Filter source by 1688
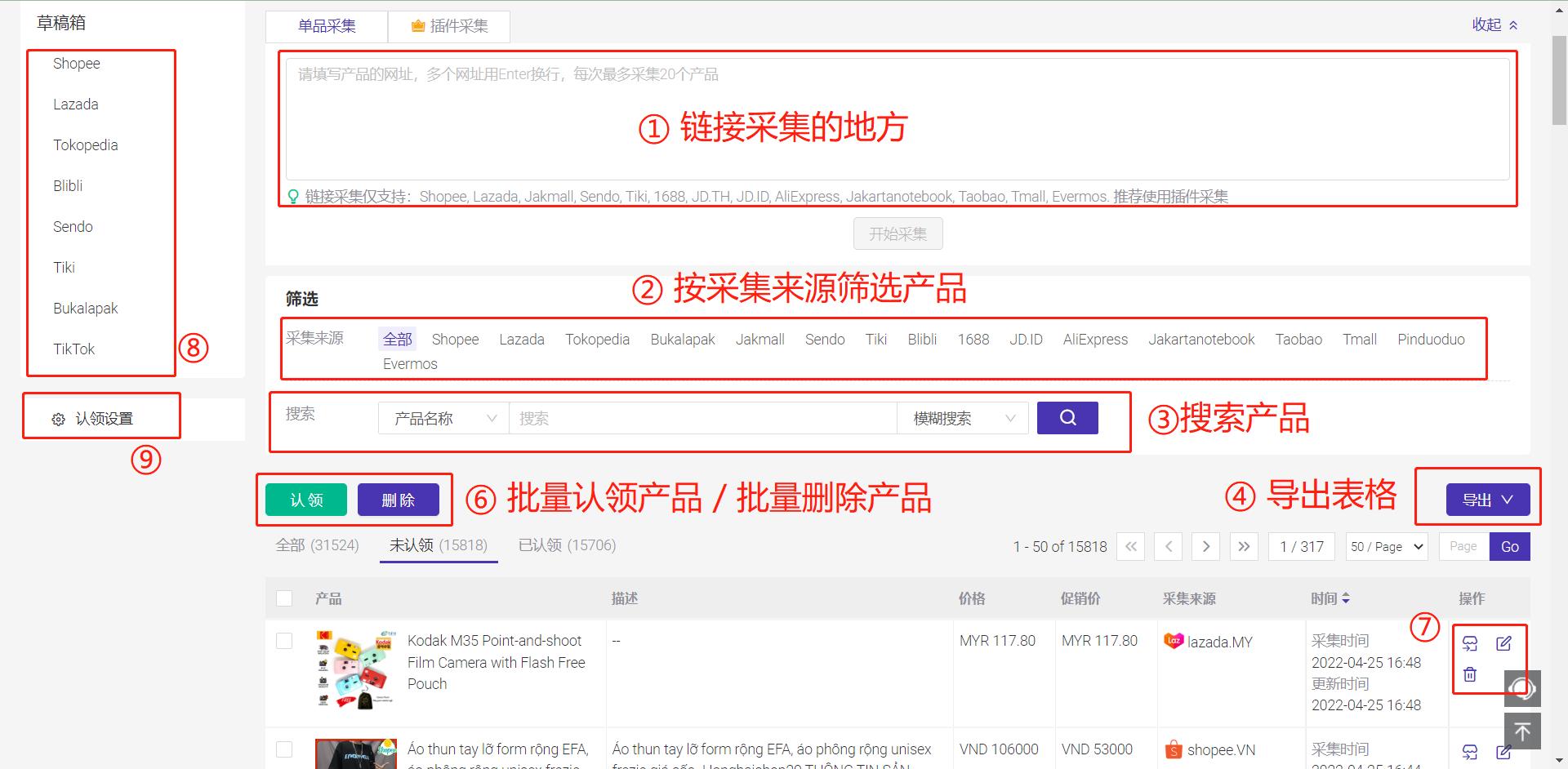Image resolution: width=1568 pixels, height=769 pixels. tap(973, 339)
